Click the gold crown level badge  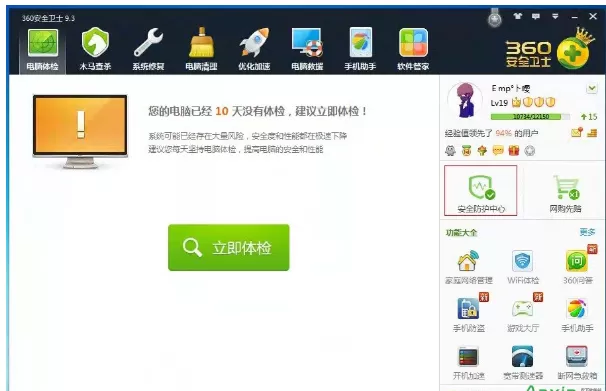point(516,102)
